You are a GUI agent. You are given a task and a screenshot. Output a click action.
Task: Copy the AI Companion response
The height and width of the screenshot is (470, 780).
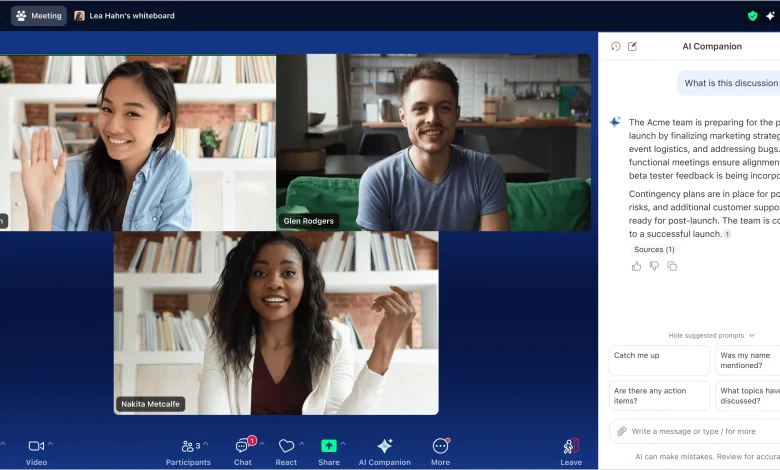[x=672, y=266]
